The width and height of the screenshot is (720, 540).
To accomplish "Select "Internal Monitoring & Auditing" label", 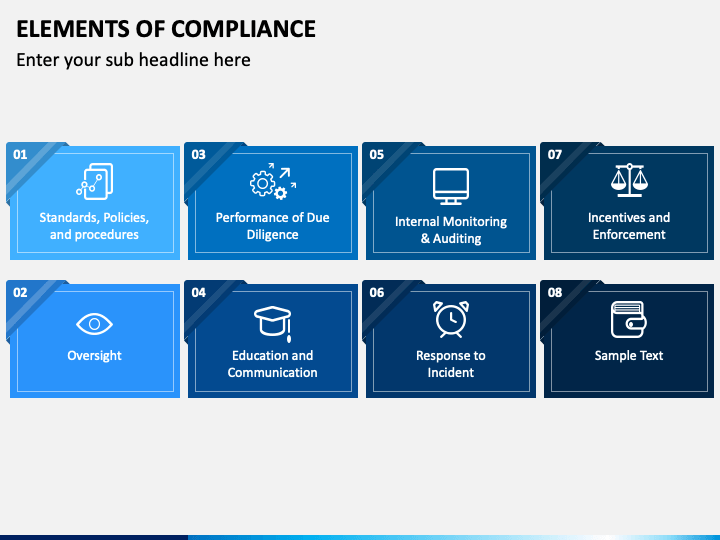I will (x=451, y=230).
